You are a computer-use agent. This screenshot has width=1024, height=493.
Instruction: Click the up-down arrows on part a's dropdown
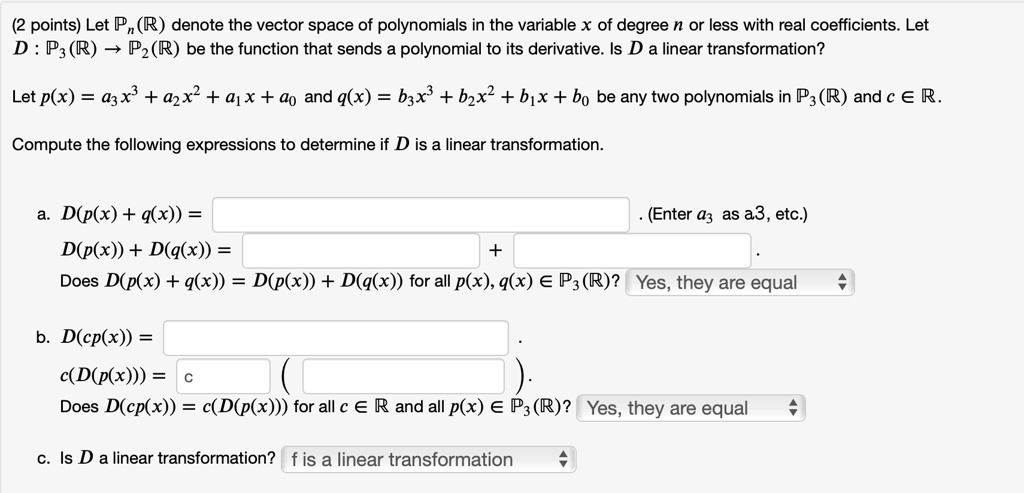841,283
